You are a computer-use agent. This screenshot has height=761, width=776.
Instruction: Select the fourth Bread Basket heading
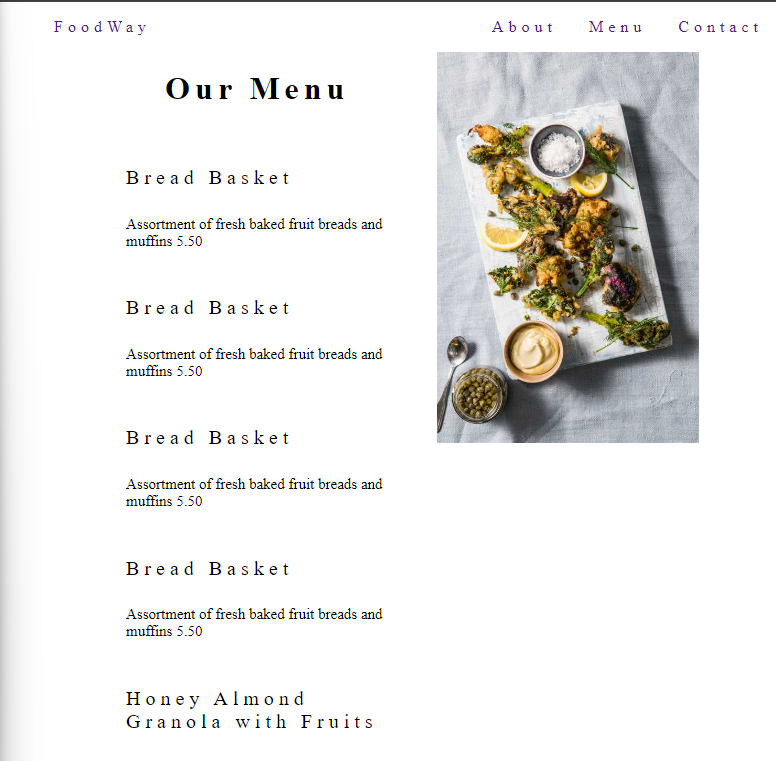[x=208, y=569]
